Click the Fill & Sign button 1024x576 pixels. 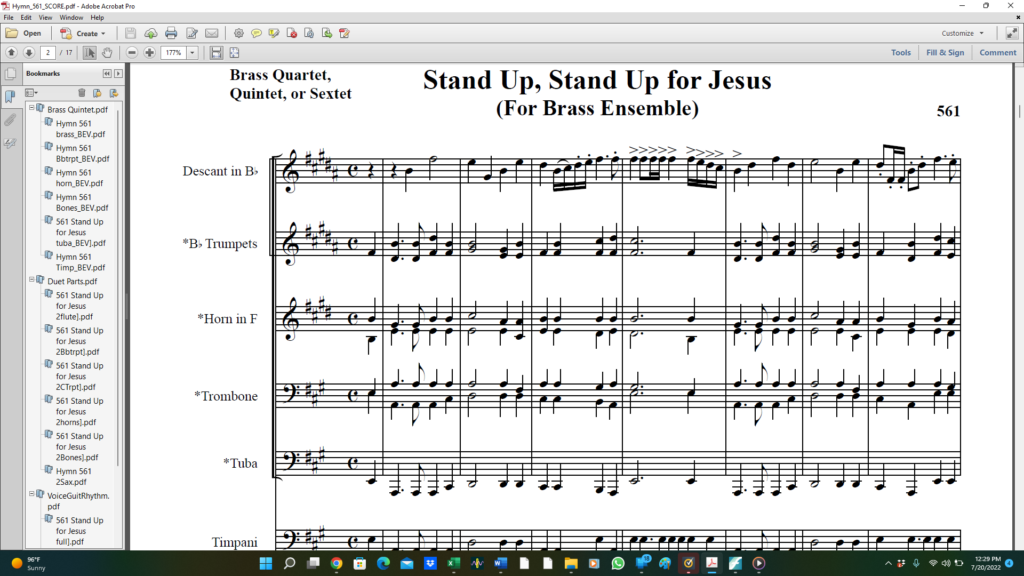pyautogui.click(x=944, y=52)
